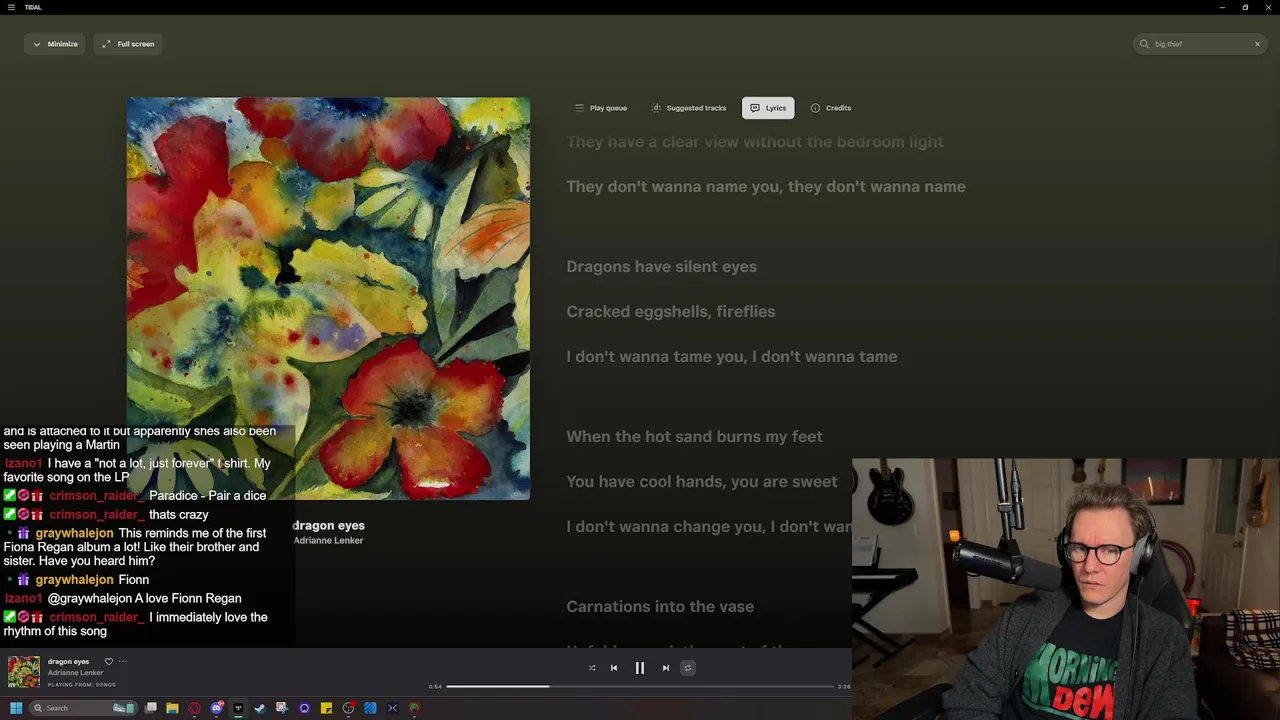Jump to lyric 'Dragons have silent eyes'
Screen dimensions: 1280x720
pos(661,267)
